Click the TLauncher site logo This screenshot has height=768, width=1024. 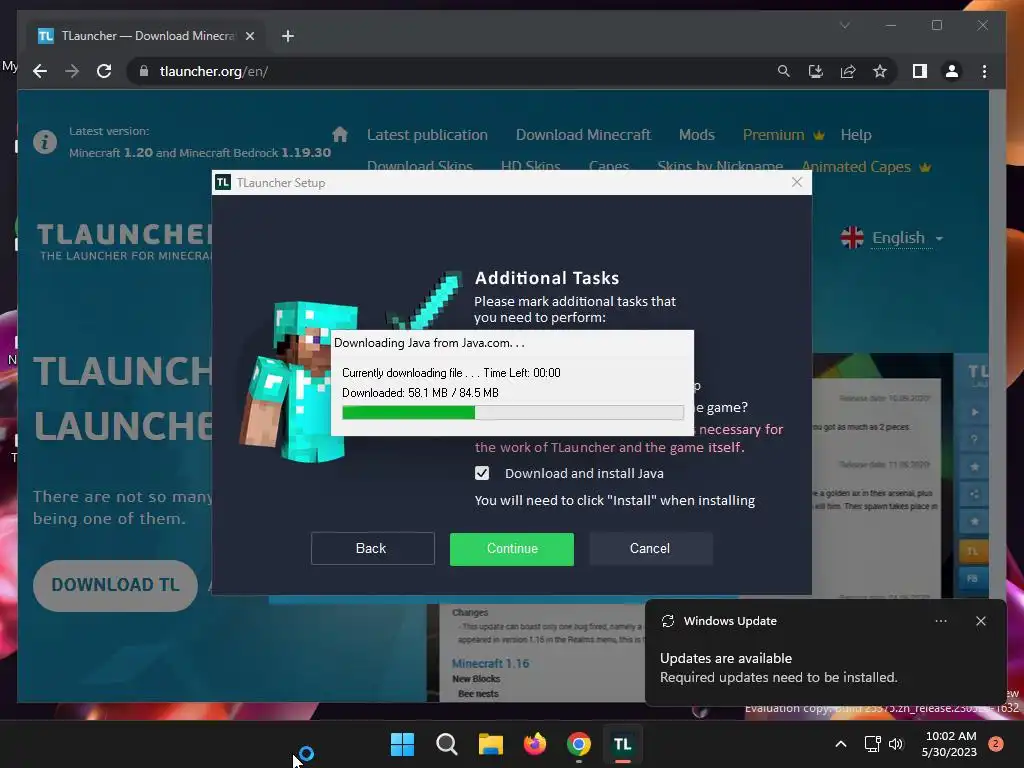pyautogui.click(x=124, y=242)
